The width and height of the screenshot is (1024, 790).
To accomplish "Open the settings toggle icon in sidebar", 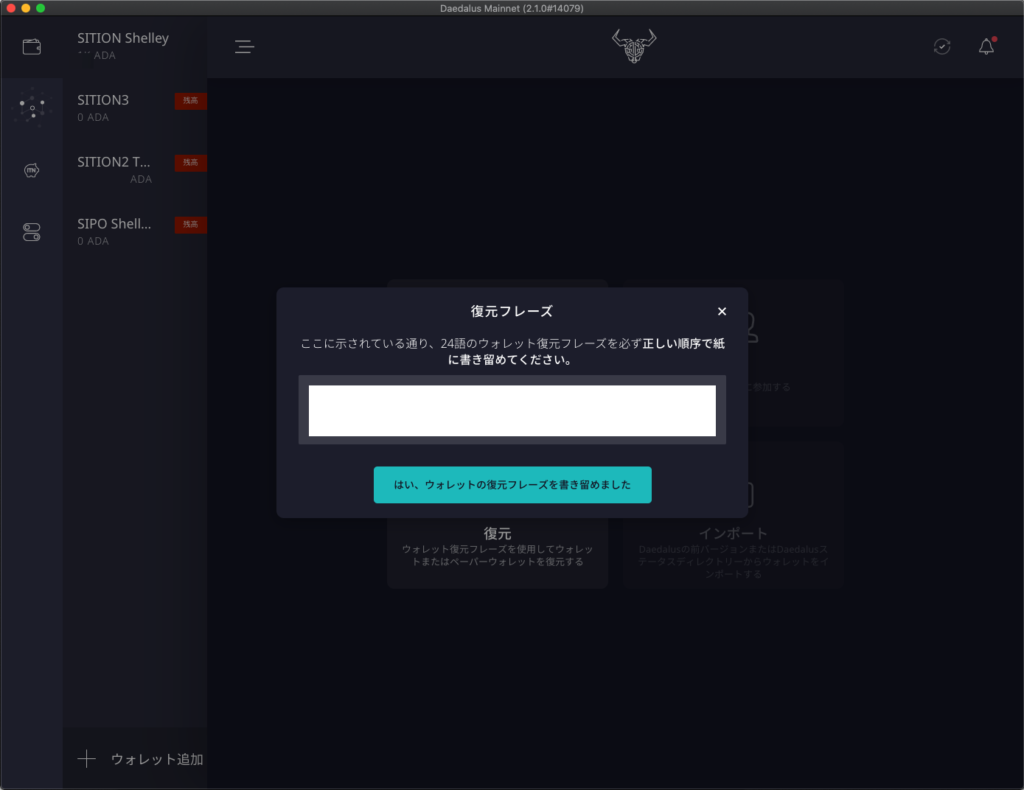I will 32,232.
